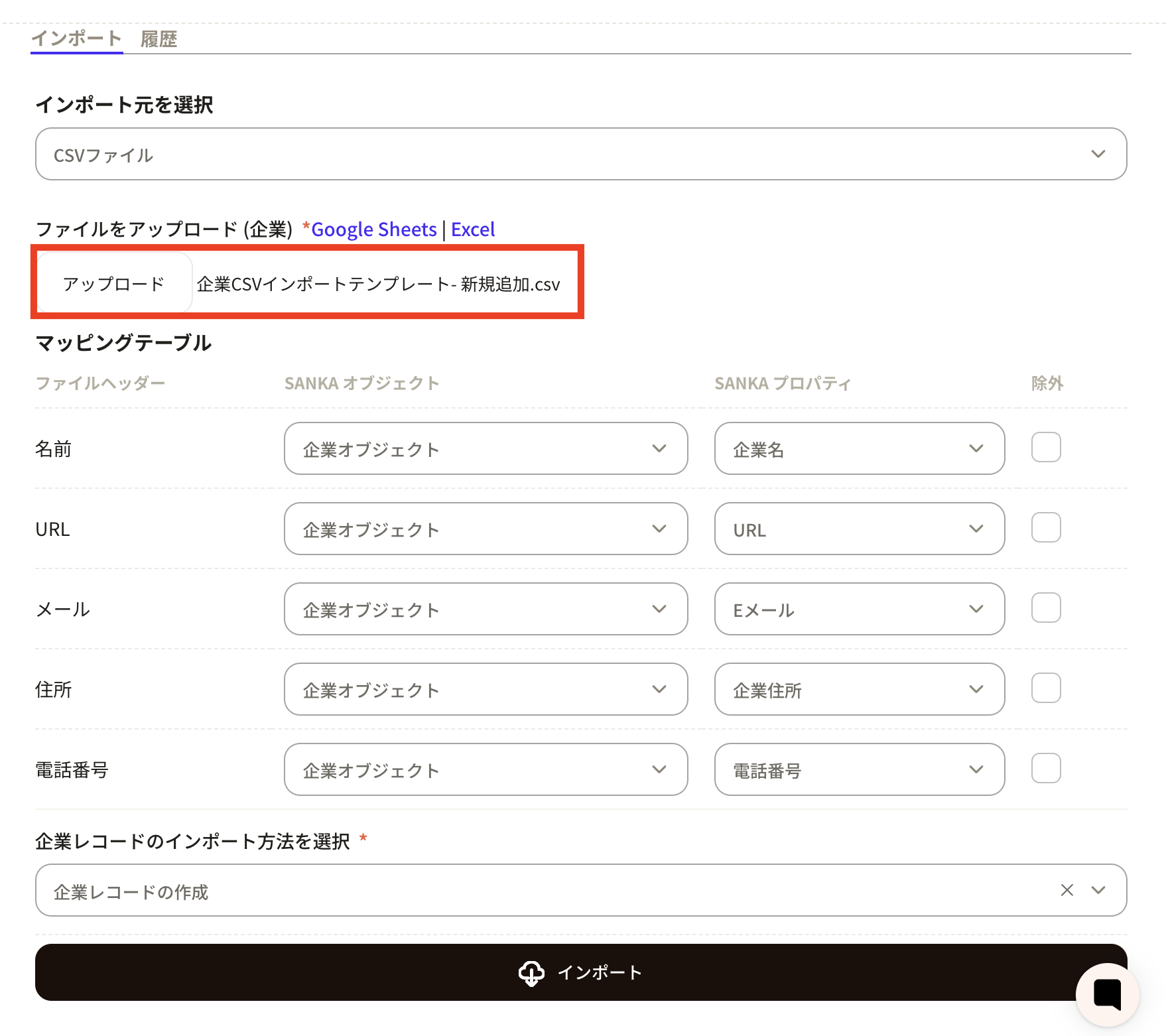Open the 企業オブジェクト dropdown in URL row
This screenshot has width=1166, height=1036.
click(486, 529)
